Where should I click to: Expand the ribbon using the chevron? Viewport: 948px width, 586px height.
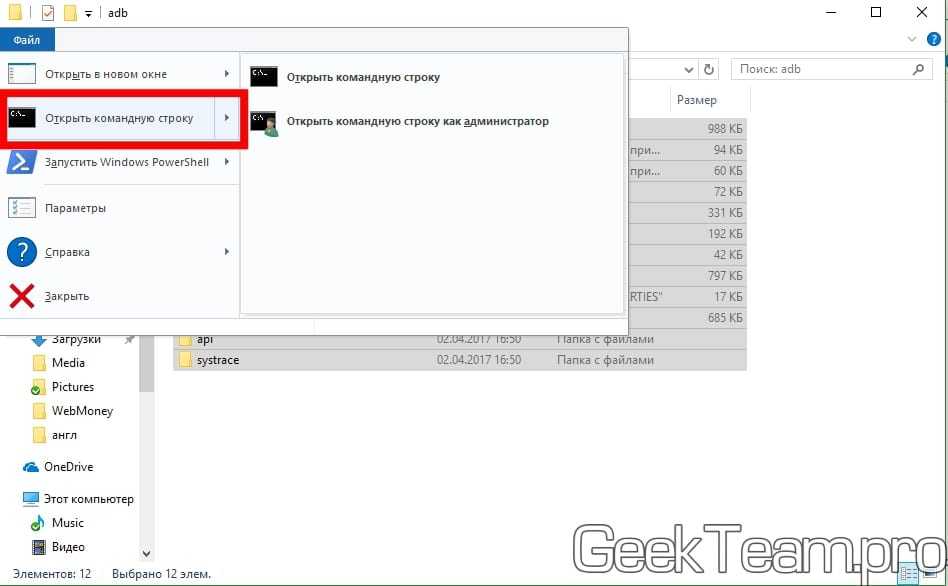[912, 39]
